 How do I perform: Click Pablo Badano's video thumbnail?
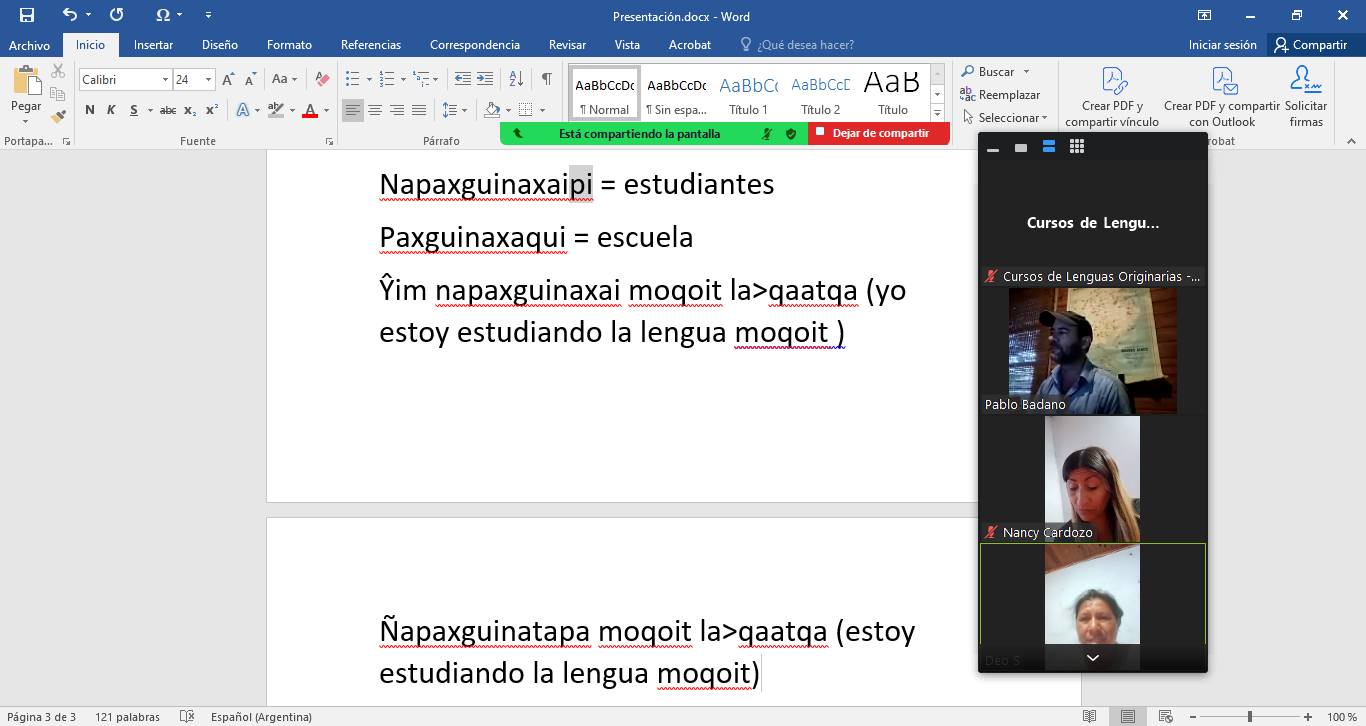[1092, 350]
